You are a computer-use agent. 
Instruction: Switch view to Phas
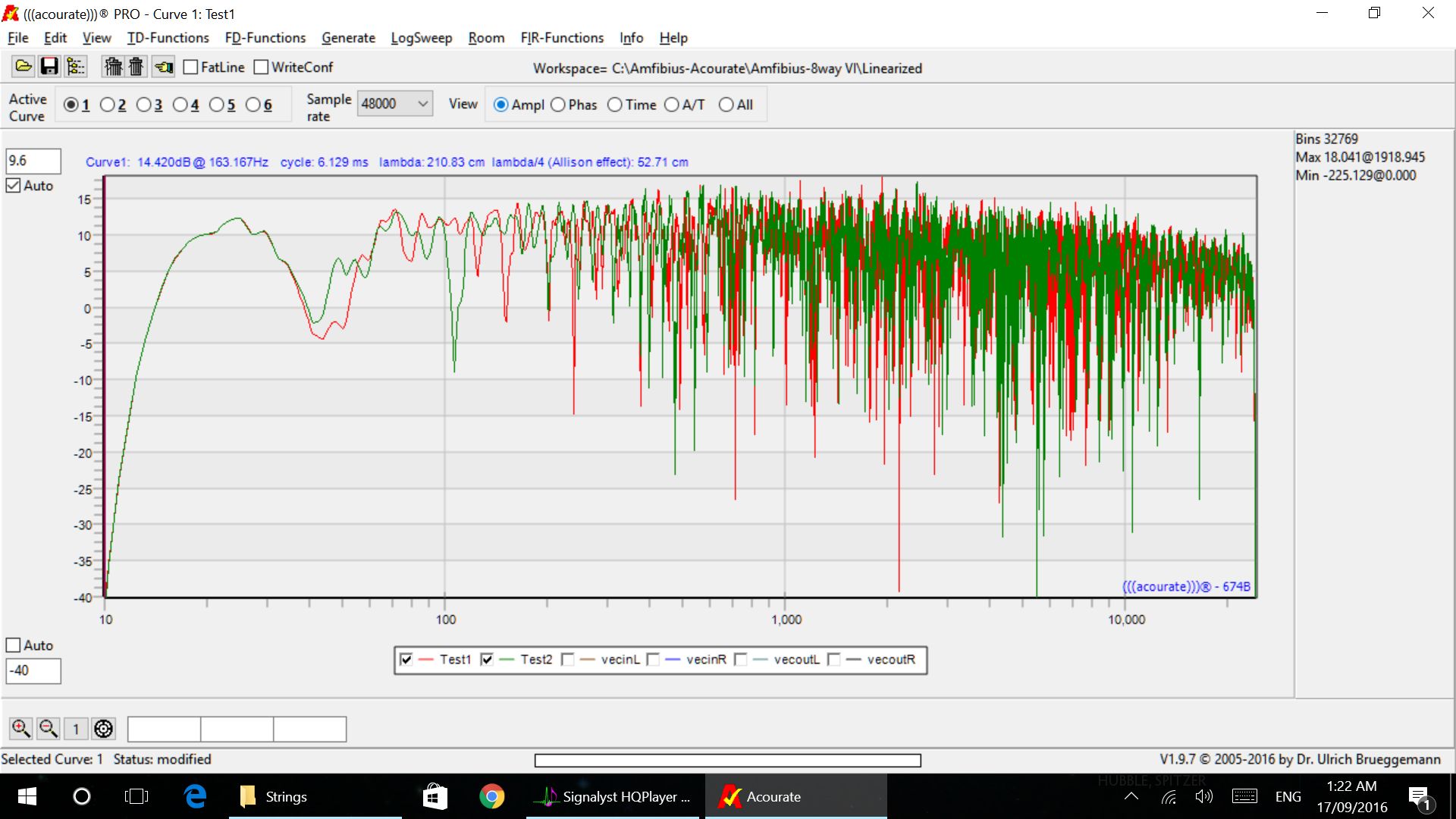tap(558, 105)
